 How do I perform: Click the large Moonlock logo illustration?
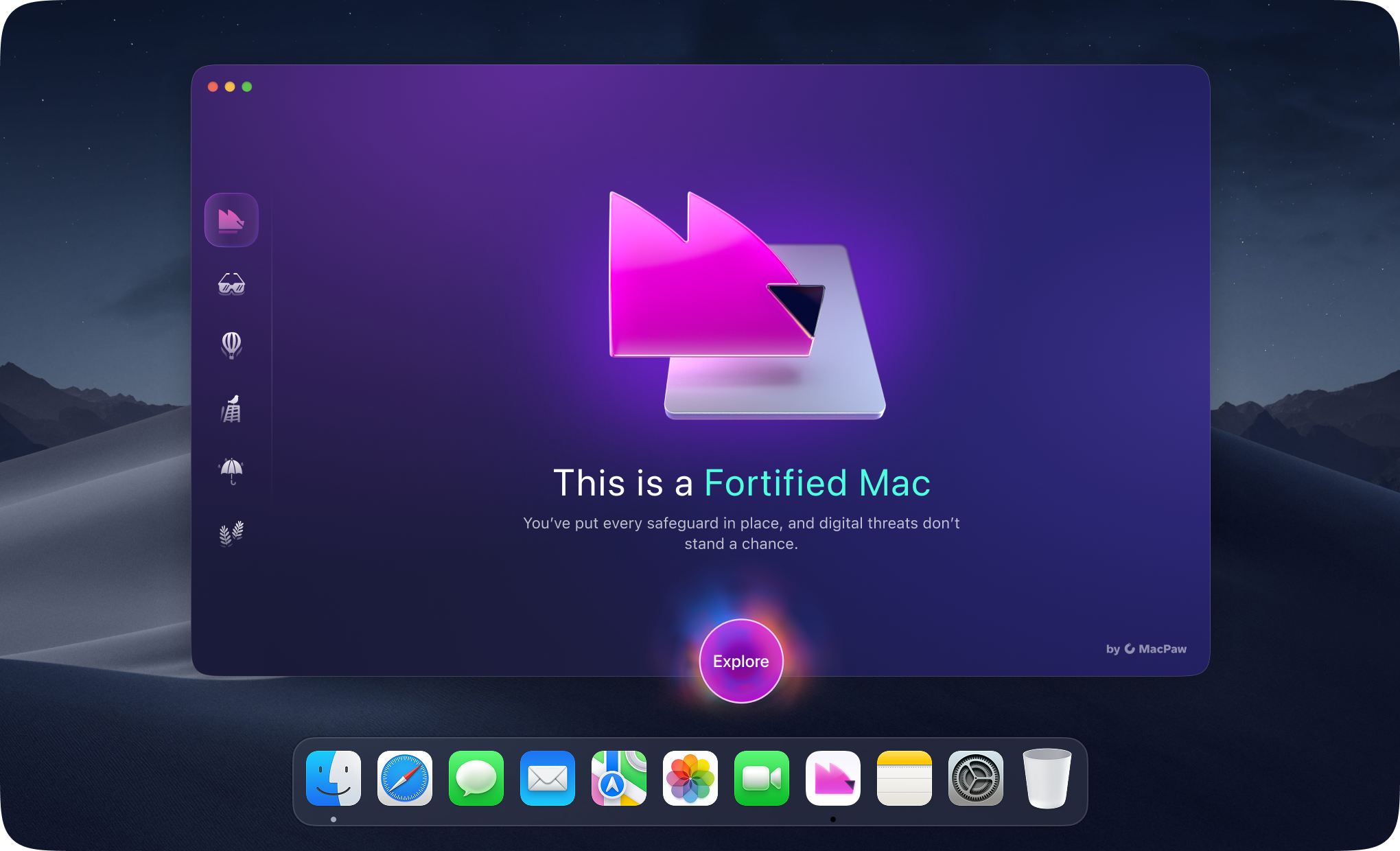(741, 305)
